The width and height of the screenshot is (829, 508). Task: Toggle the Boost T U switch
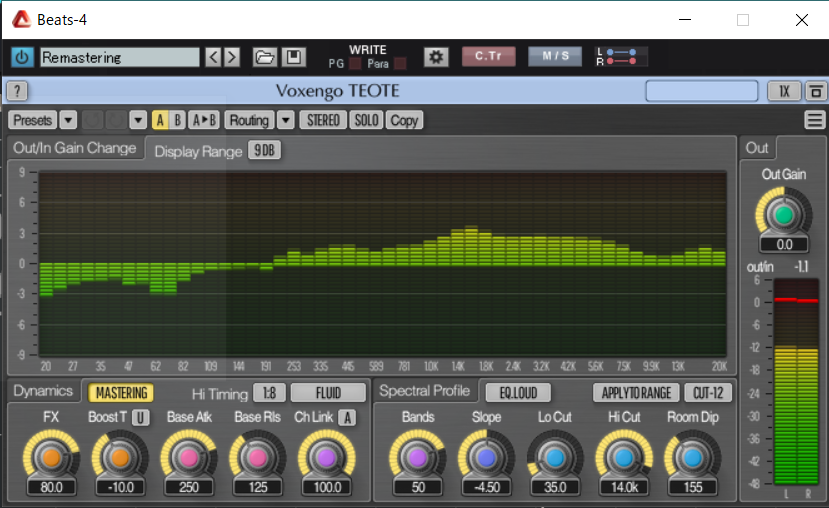click(140, 418)
